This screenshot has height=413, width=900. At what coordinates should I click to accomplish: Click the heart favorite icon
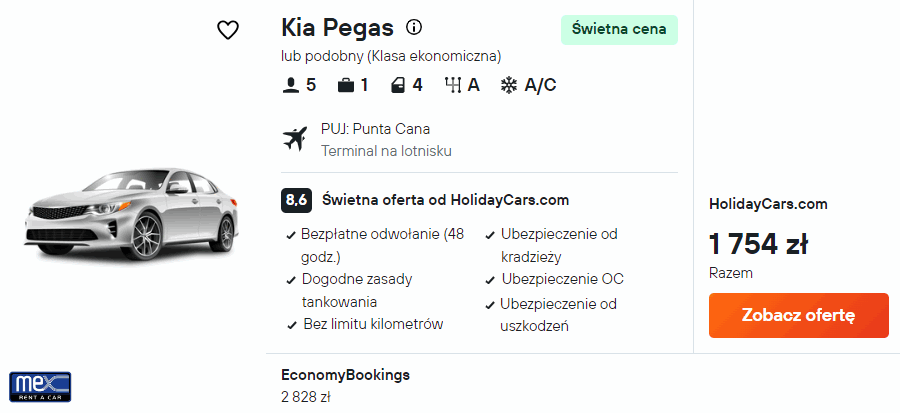click(x=228, y=30)
